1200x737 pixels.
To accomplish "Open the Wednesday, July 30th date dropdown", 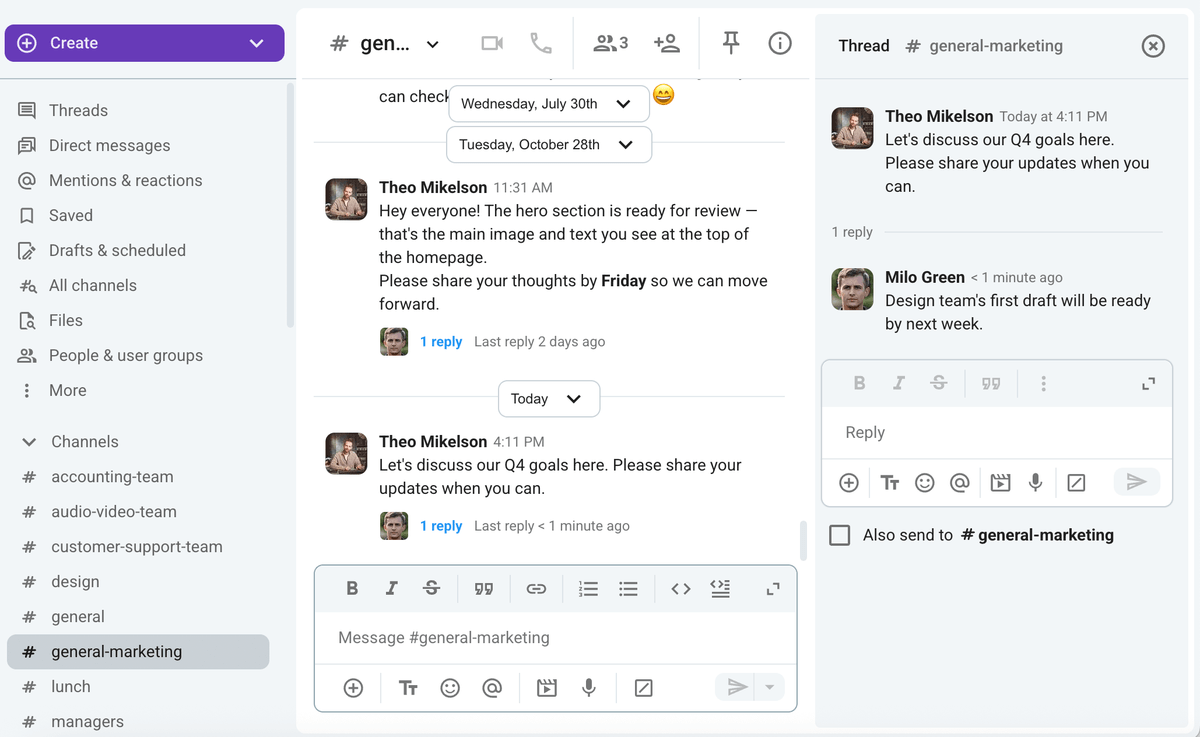I will point(548,103).
